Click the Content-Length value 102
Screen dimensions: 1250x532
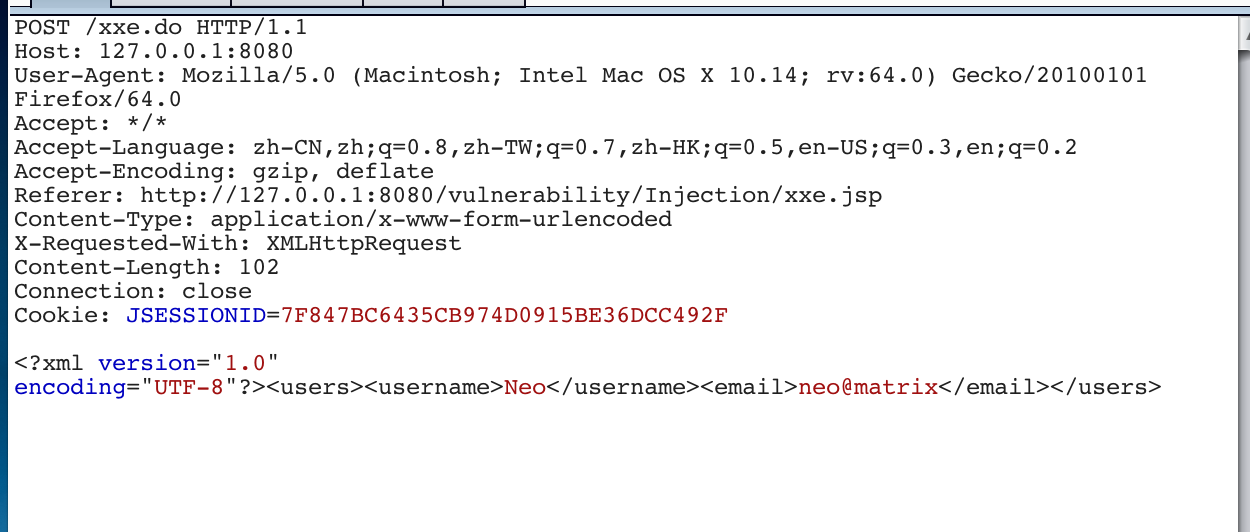click(259, 268)
